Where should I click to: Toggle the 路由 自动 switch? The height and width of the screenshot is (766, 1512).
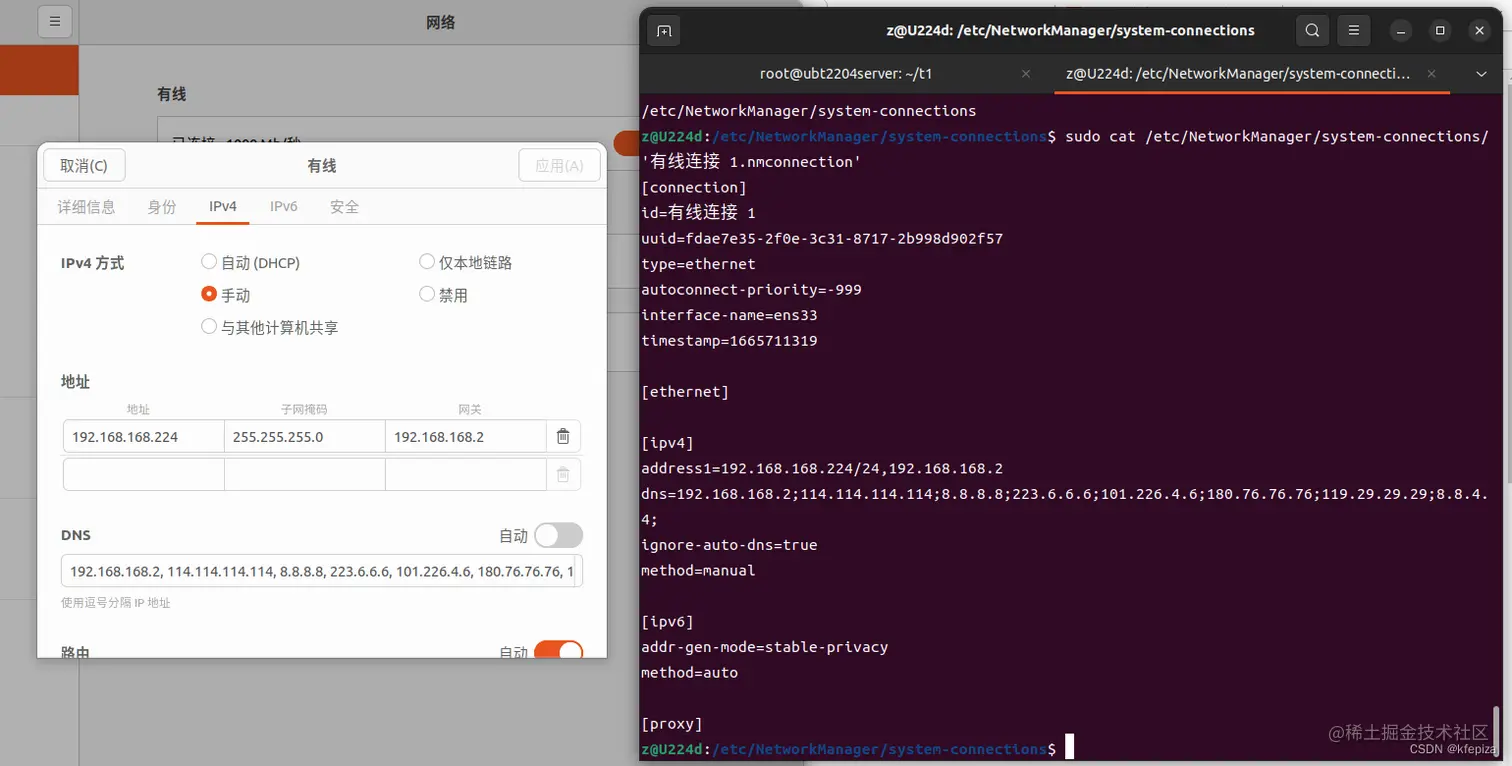point(558,650)
